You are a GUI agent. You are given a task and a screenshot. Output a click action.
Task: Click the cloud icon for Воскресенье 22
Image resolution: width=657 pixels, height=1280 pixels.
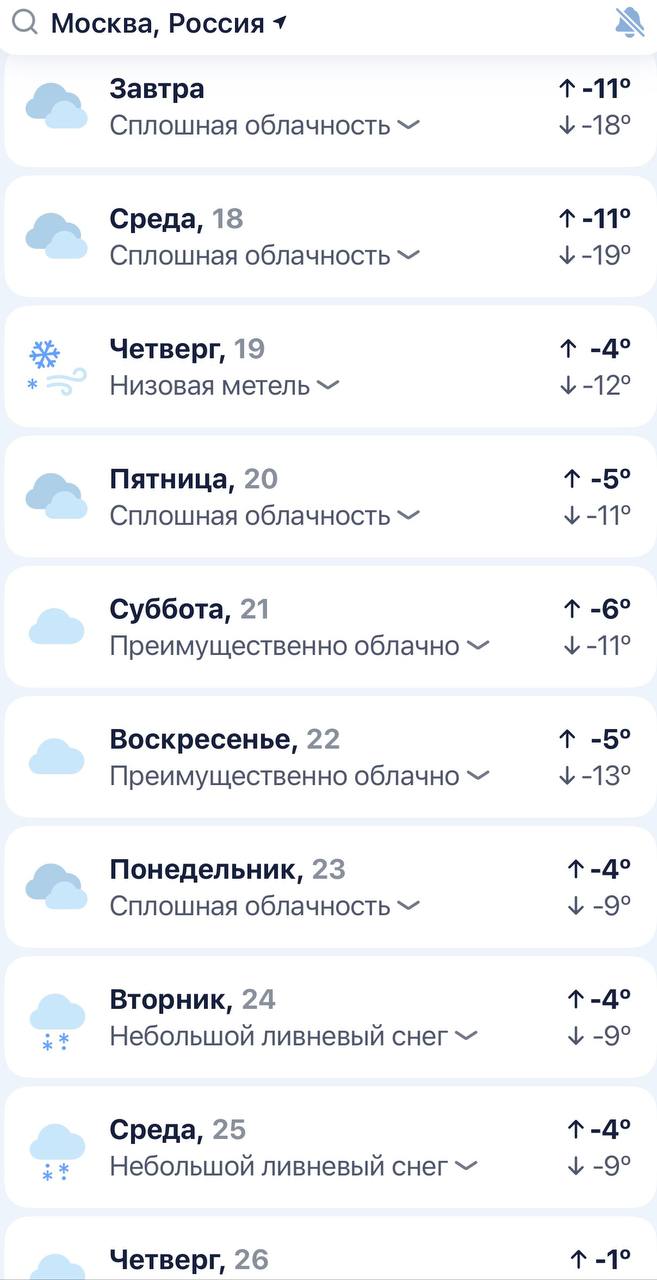pos(56,757)
